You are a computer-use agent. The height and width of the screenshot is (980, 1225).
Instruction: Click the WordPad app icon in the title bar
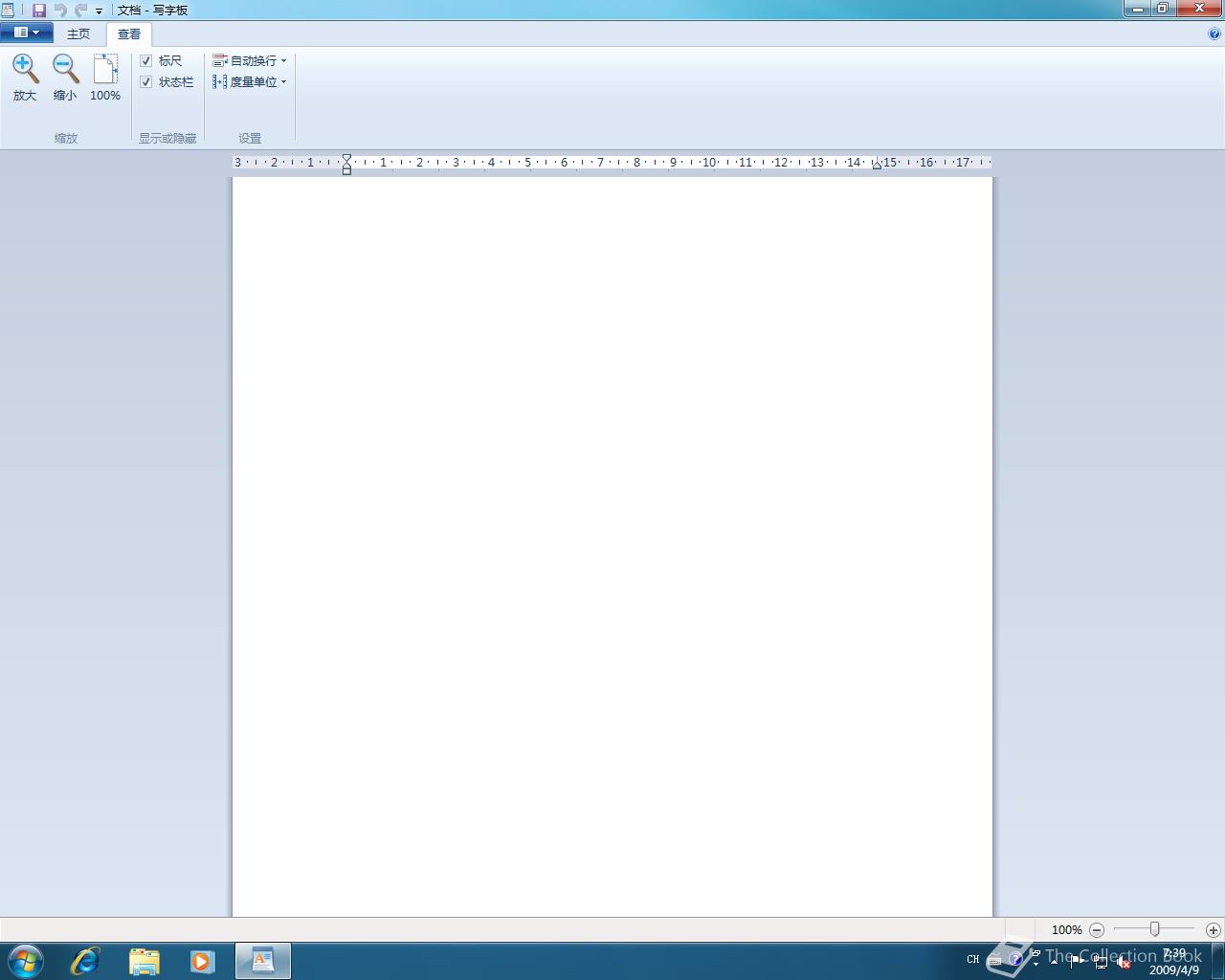(8, 10)
